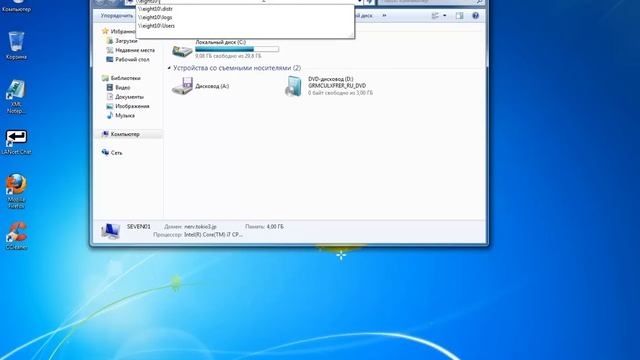This screenshot has height=360, width=640.
Task: Open the view options dropdown arrow
Action: [x=444, y=16]
